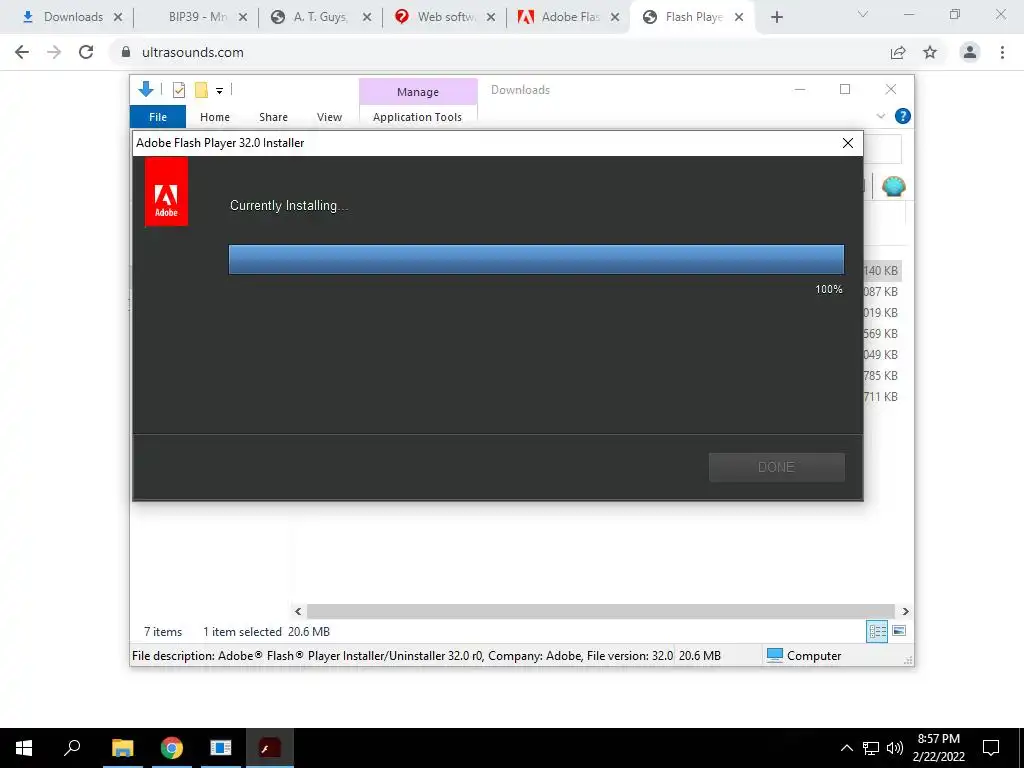The width and height of the screenshot is (1024, 768).
Task: Close the A. T. Guys browser tab
Action: [367, 18]
